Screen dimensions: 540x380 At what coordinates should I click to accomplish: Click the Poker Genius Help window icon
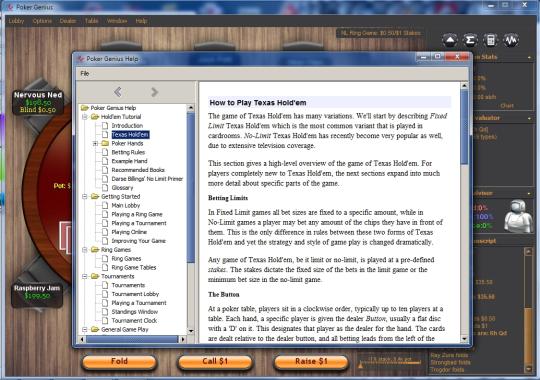coord(81,59)
